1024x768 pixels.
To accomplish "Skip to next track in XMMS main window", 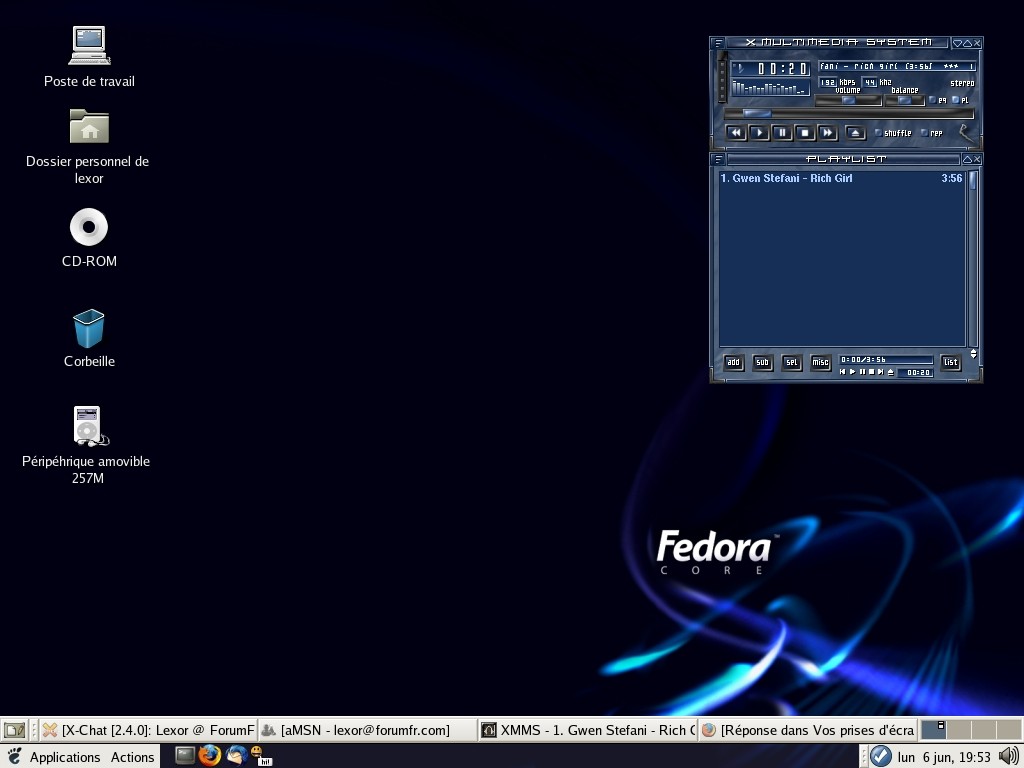I will (827, 133).
